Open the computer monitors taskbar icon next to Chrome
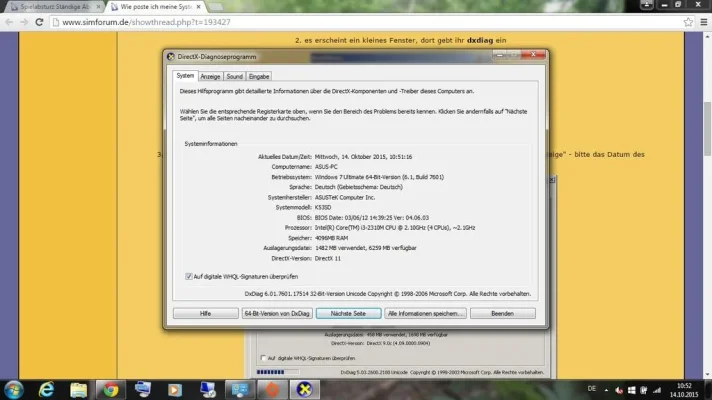This screenshot has width=712, height=400. point(143,390)
